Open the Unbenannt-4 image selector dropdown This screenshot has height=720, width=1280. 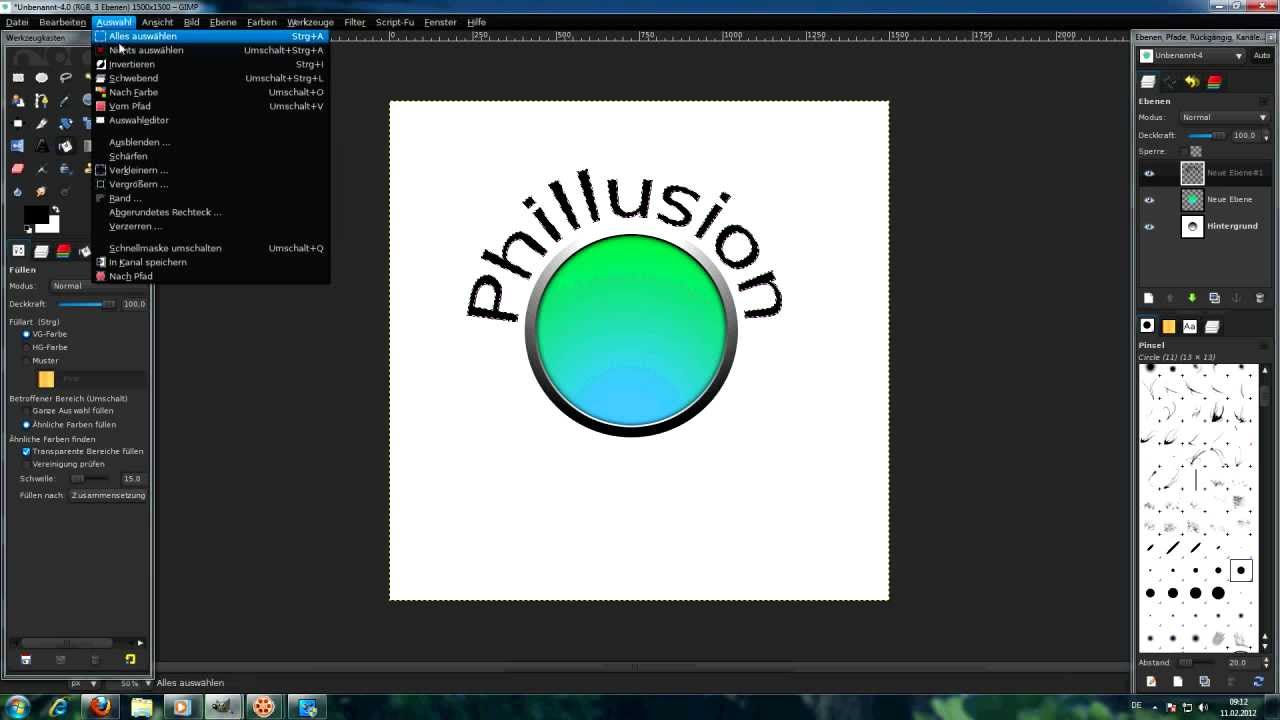(x=1192, y=56)
